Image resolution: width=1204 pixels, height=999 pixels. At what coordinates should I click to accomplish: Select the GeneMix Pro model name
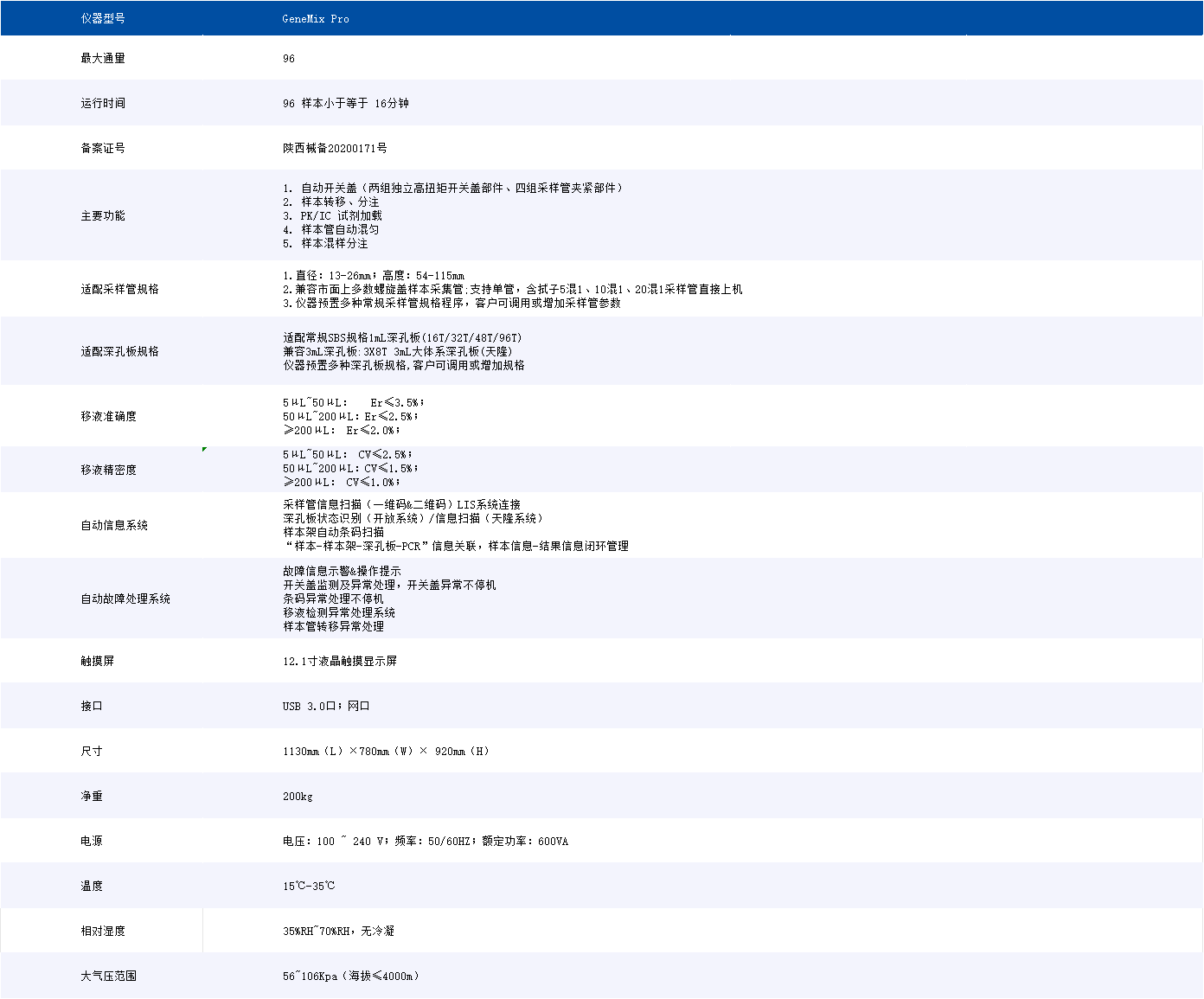click(x=316, y=18)
